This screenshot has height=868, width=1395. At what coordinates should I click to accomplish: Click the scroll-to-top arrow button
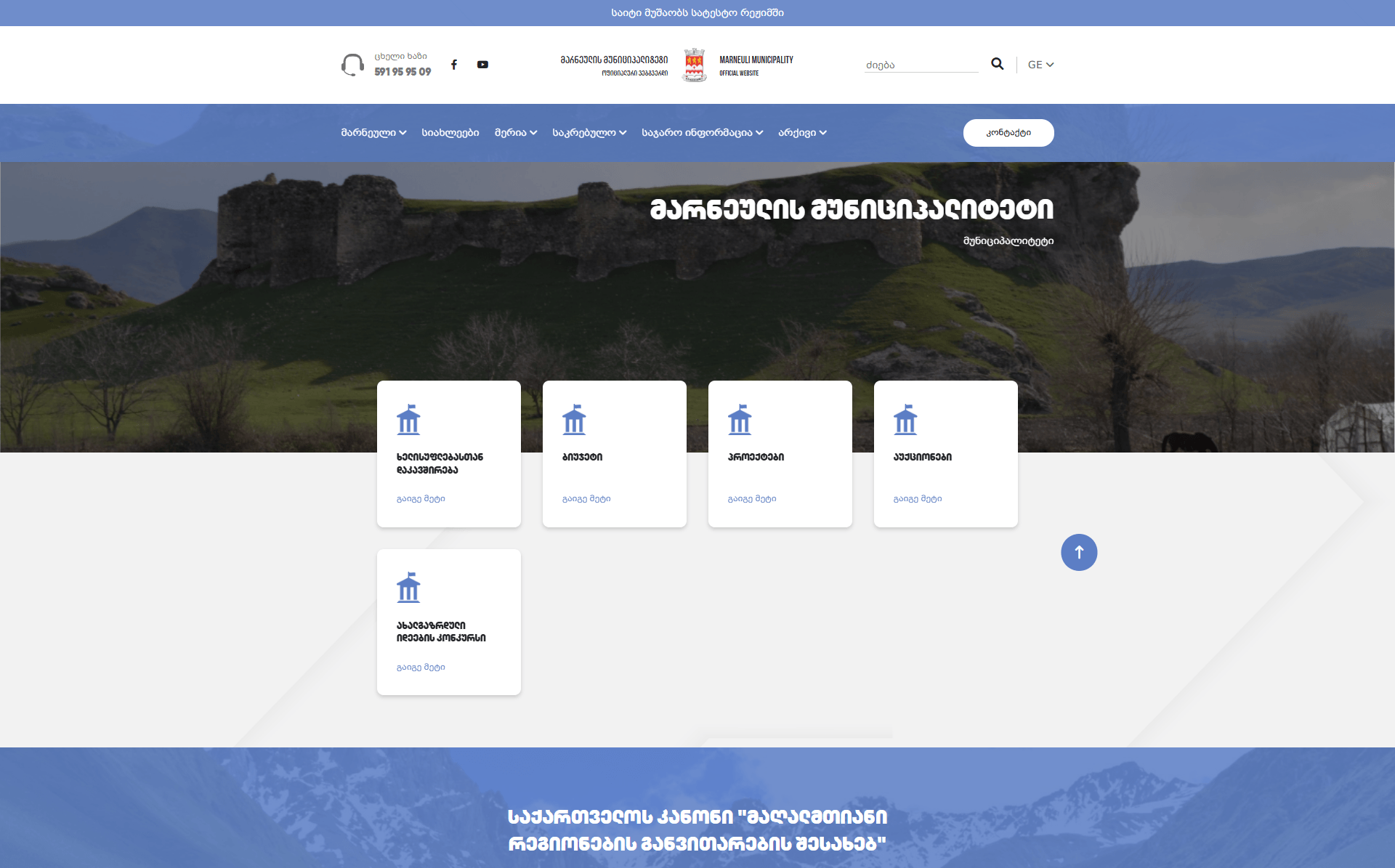(1078, 552)
